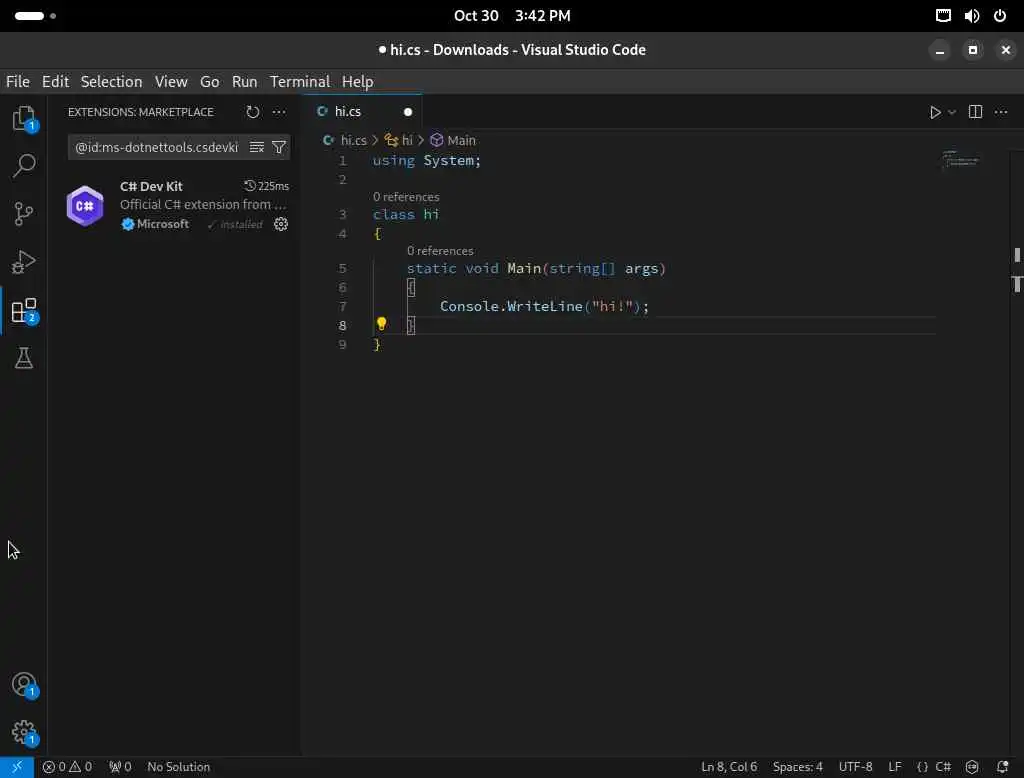Image resolution: width=1024 pixels, height=778 pixels.
Task: Click the lightbulb code action on line 8
Action: [x=381, y=323]
